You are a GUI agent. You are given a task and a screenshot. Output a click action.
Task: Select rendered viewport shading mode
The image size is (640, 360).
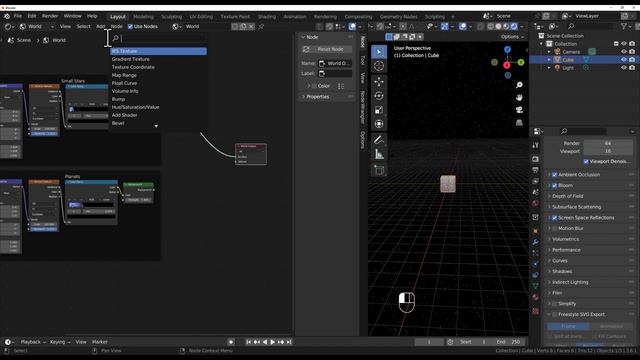(514, 27)
